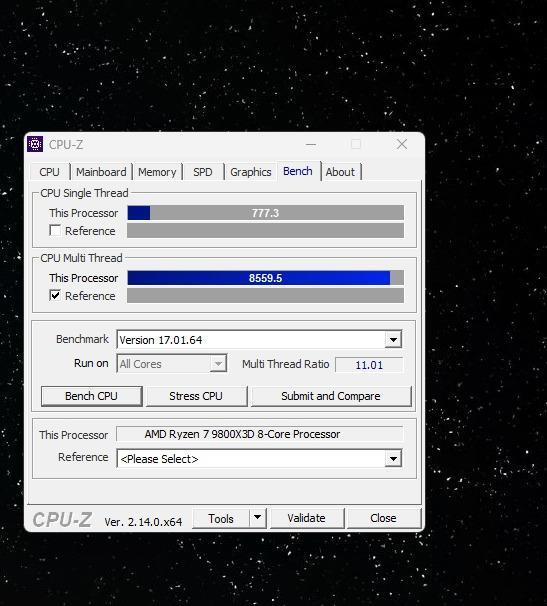Click the Bench CPU button
The width and height of the screenshot is (547, 606).
[x=92, y=396]
